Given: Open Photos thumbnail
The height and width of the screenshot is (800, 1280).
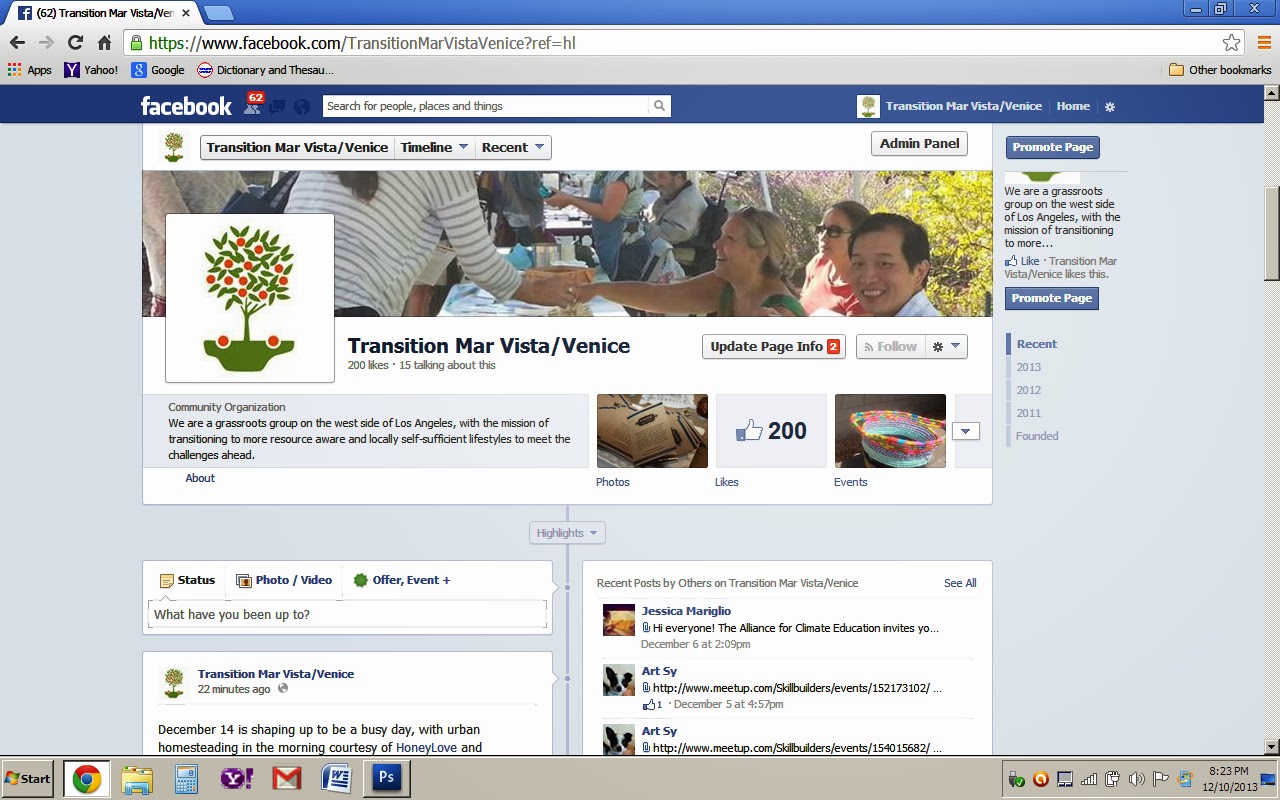Looking at the screenshot, I should pos(652,431).
